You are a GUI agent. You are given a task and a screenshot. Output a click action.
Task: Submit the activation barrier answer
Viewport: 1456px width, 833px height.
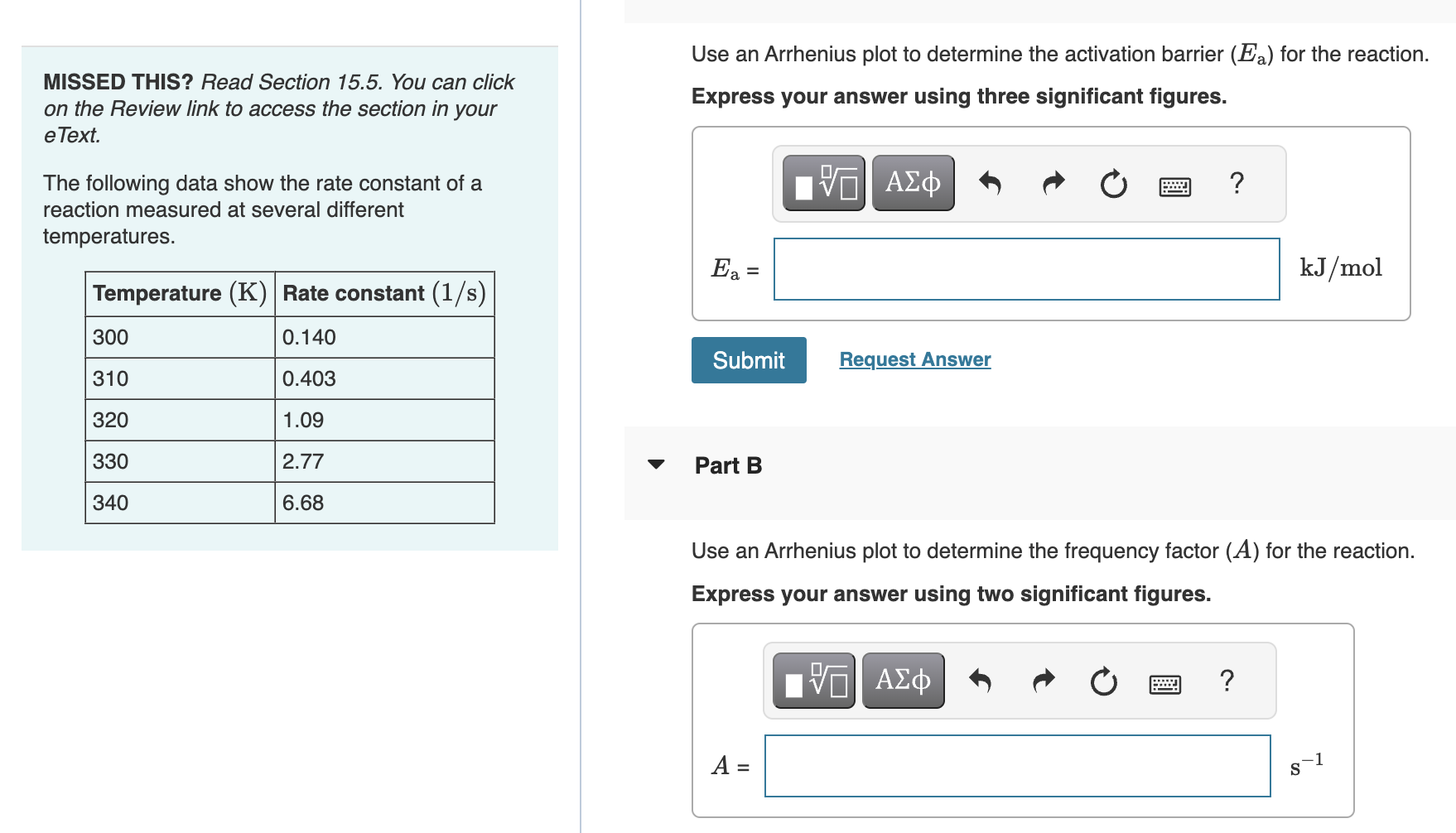[x=748, y=359]
